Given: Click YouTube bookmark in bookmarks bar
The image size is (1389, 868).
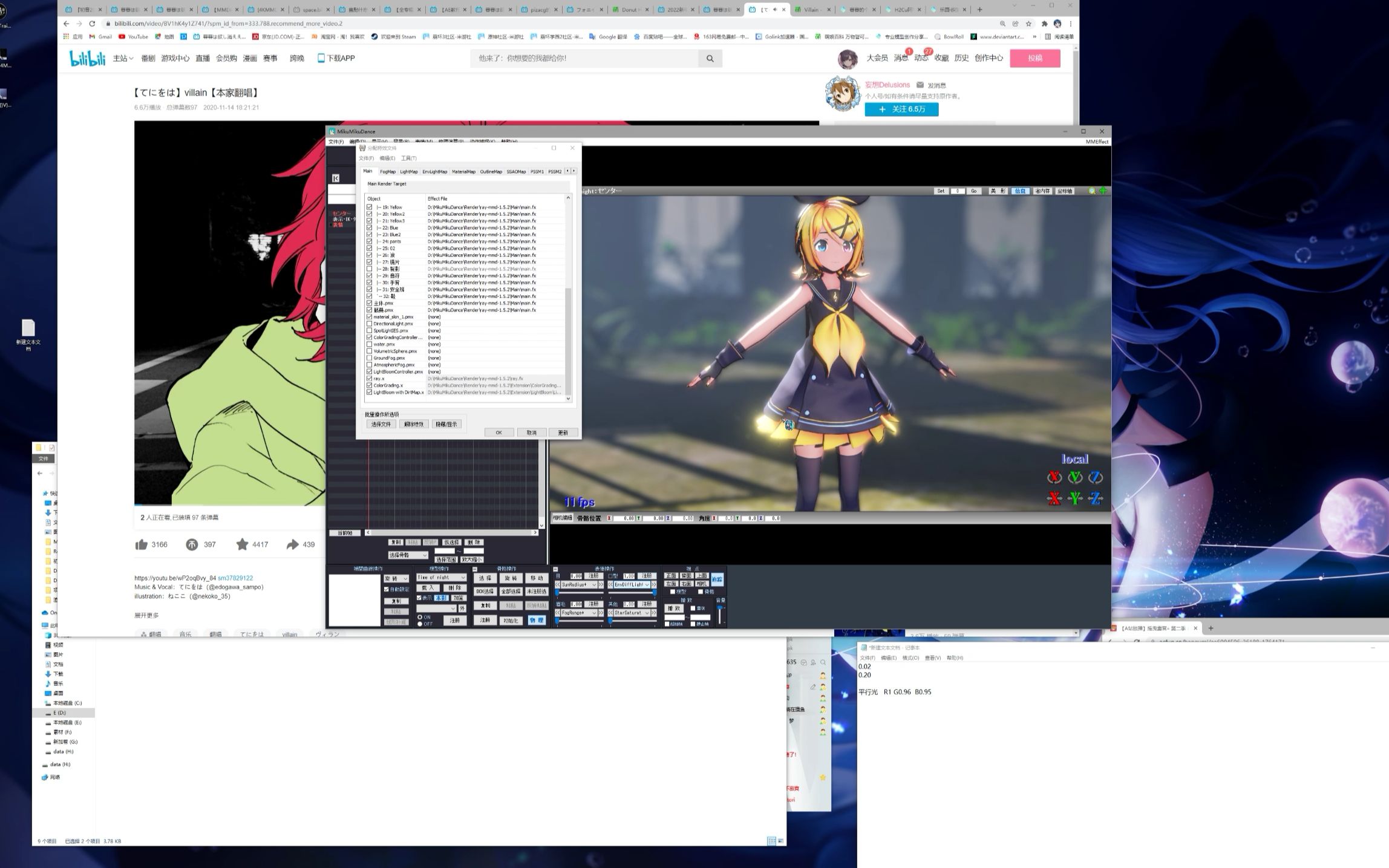Looking at the screenshot, I should point(133,37).
